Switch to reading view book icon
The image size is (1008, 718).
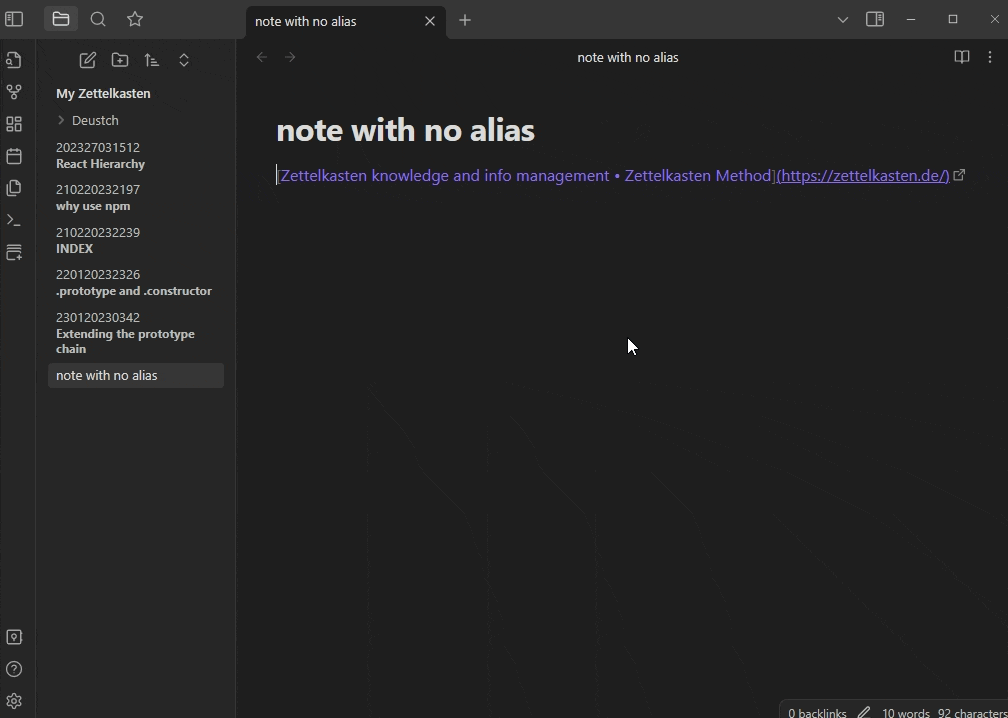click(962, 57)
